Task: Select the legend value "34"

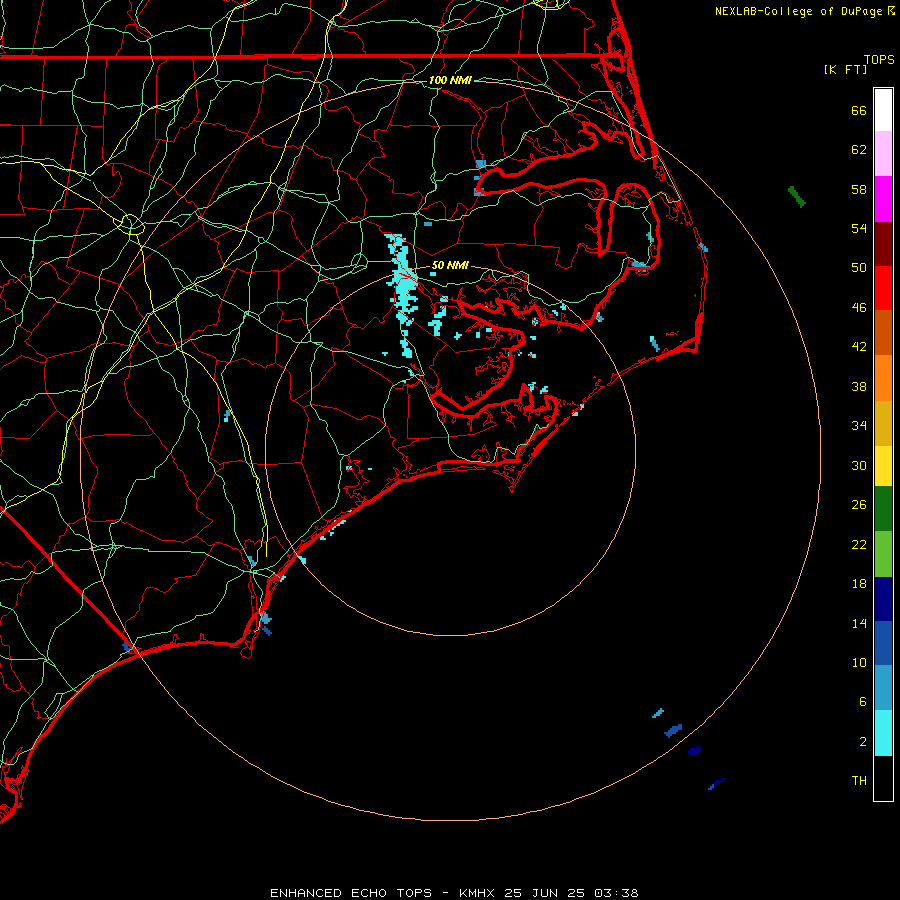Action: point(859,426)
